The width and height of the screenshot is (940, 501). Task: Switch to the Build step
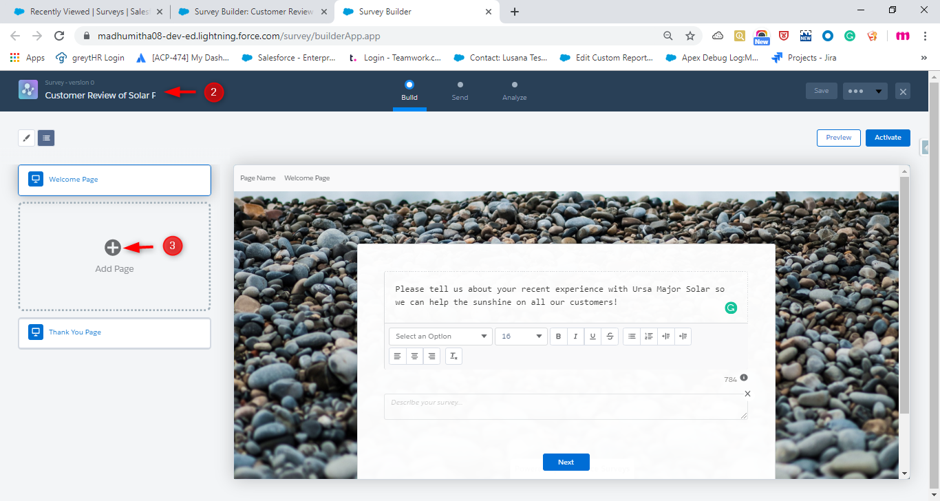409,90
